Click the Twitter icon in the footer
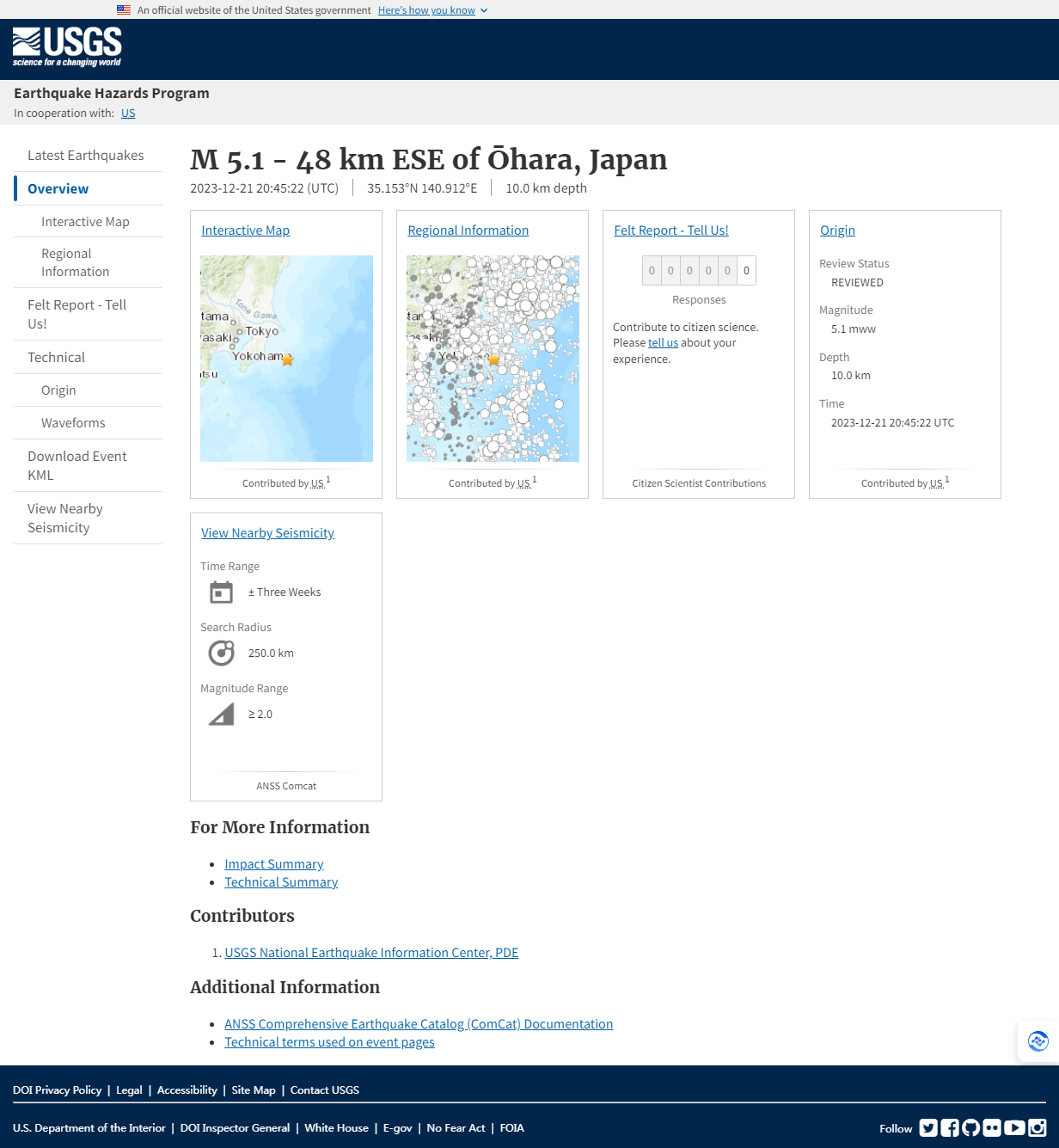1059x1148 pixels. pos(928,1127)
